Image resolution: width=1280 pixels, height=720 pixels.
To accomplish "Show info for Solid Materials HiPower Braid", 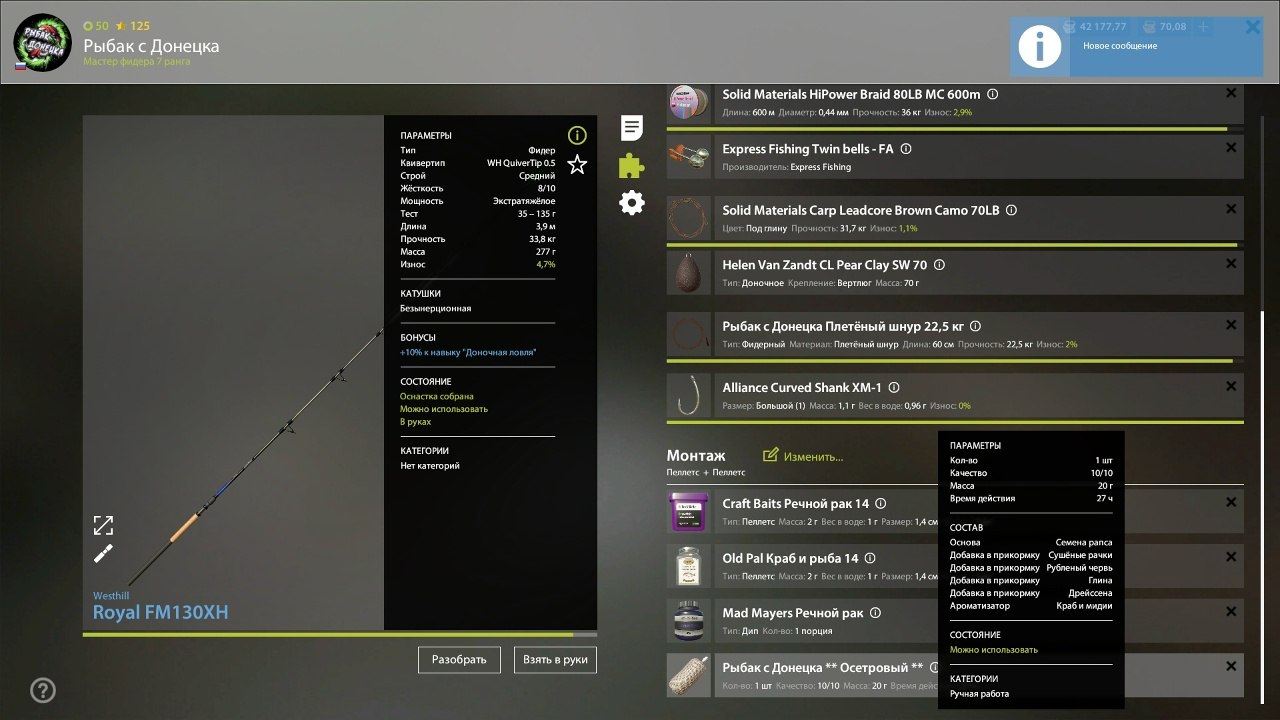I will (993, 94).
